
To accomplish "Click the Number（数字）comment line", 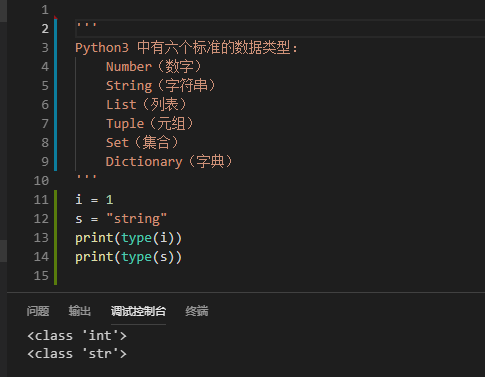I will pos(154,67).
